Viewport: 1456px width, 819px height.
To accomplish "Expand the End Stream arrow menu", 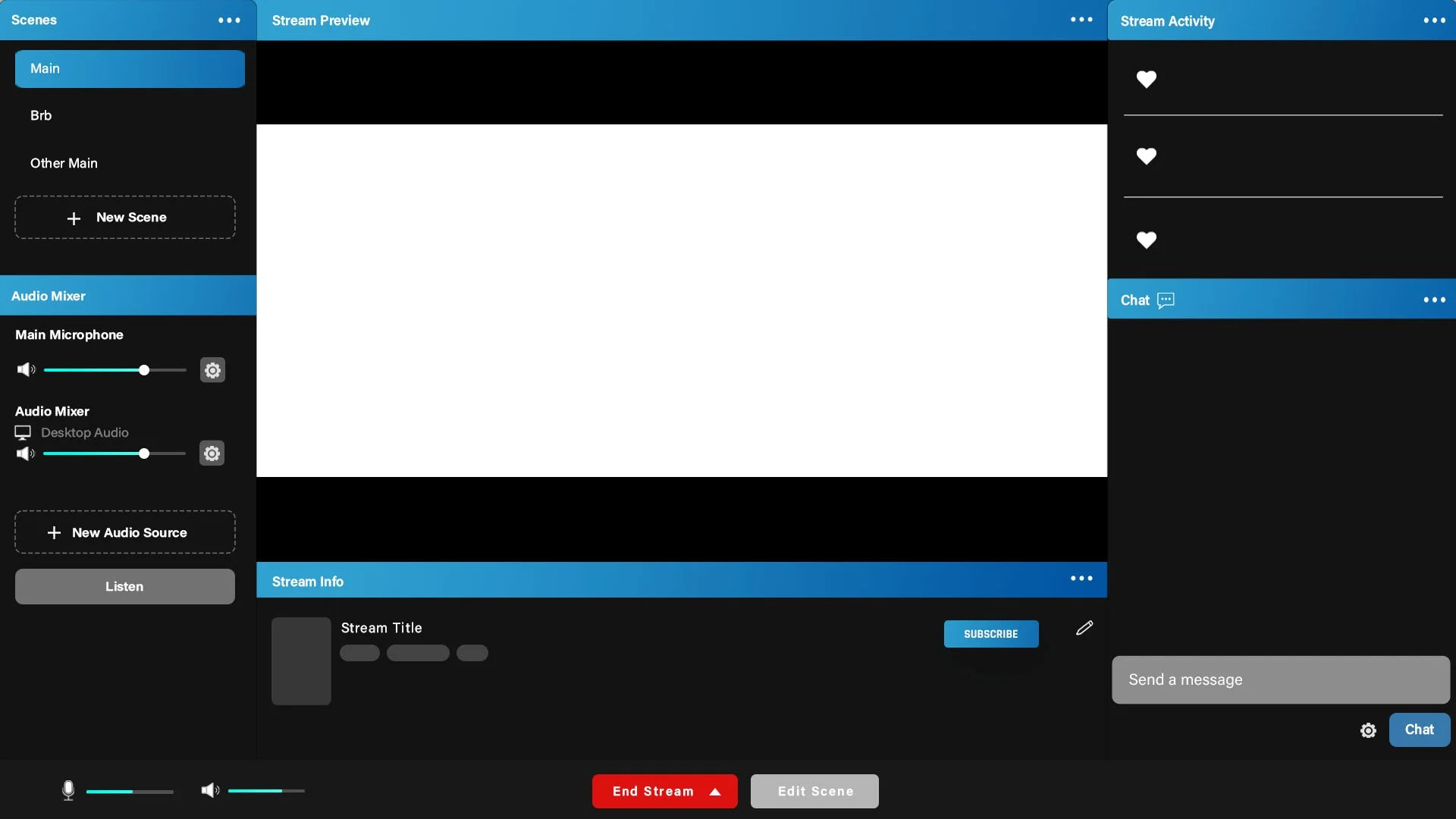I will tap(715, 792).
